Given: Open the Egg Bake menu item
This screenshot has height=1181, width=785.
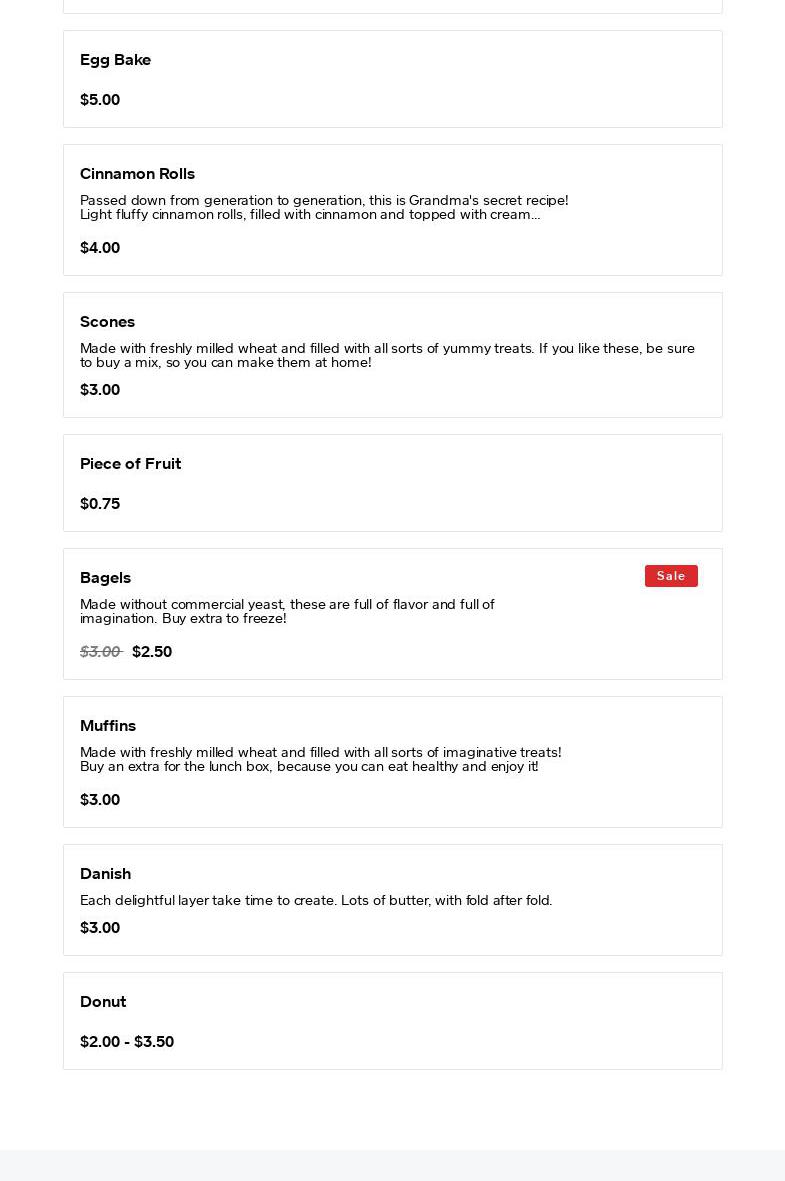Looking at the screenshot, I should [x=392, y=79].
